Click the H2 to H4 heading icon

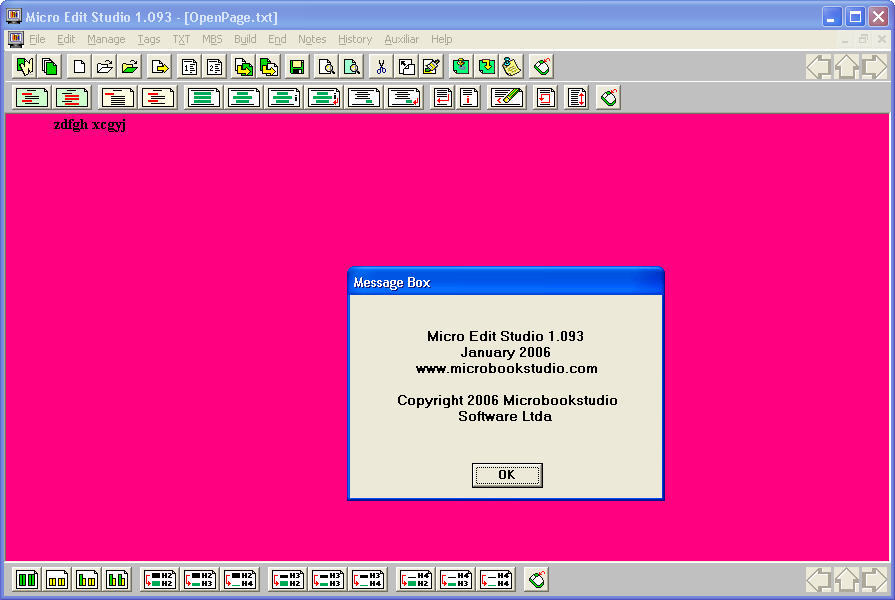[240, 579]
